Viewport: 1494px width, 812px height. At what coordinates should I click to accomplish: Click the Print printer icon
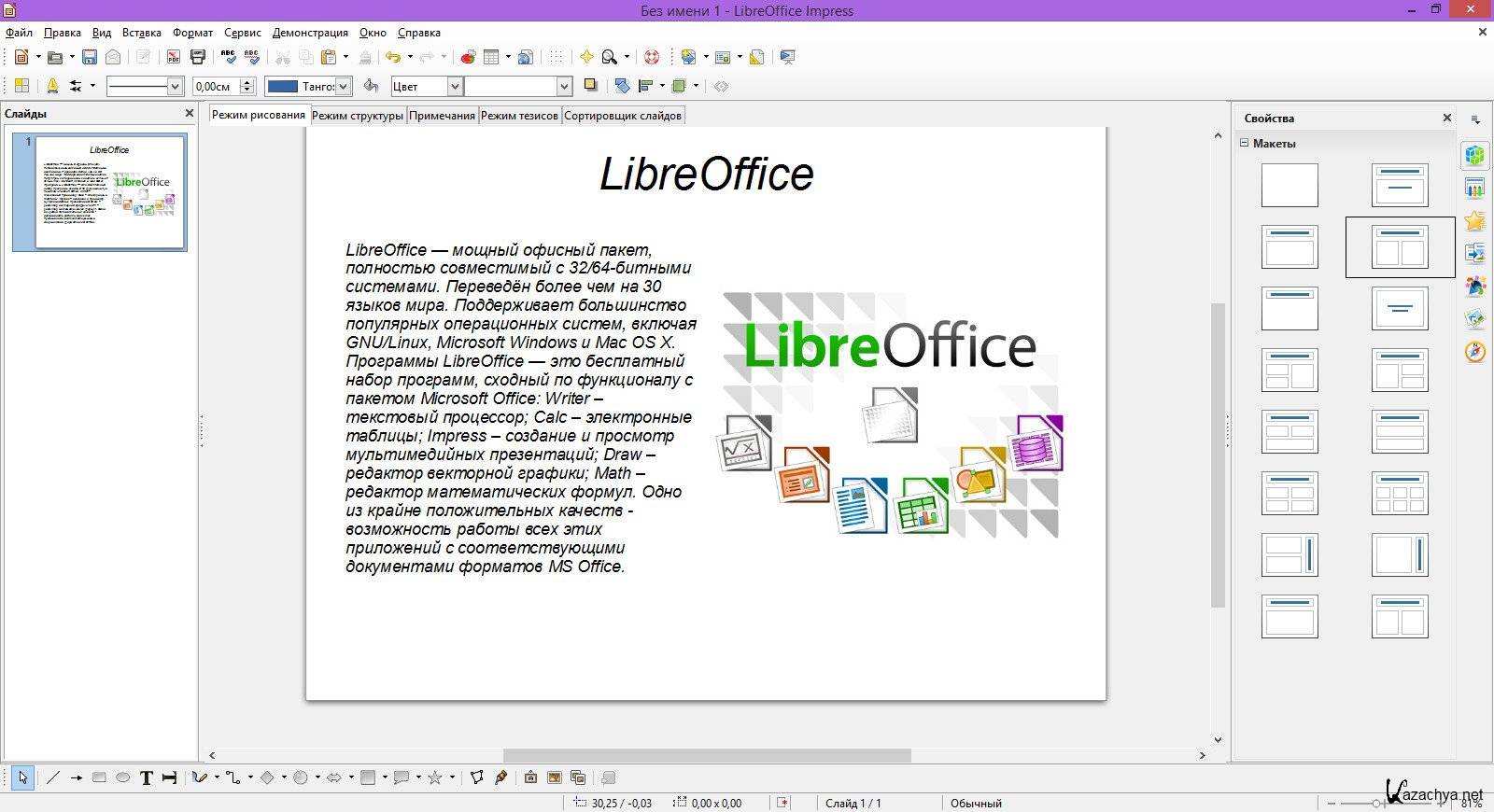click(x=198, y=57)
